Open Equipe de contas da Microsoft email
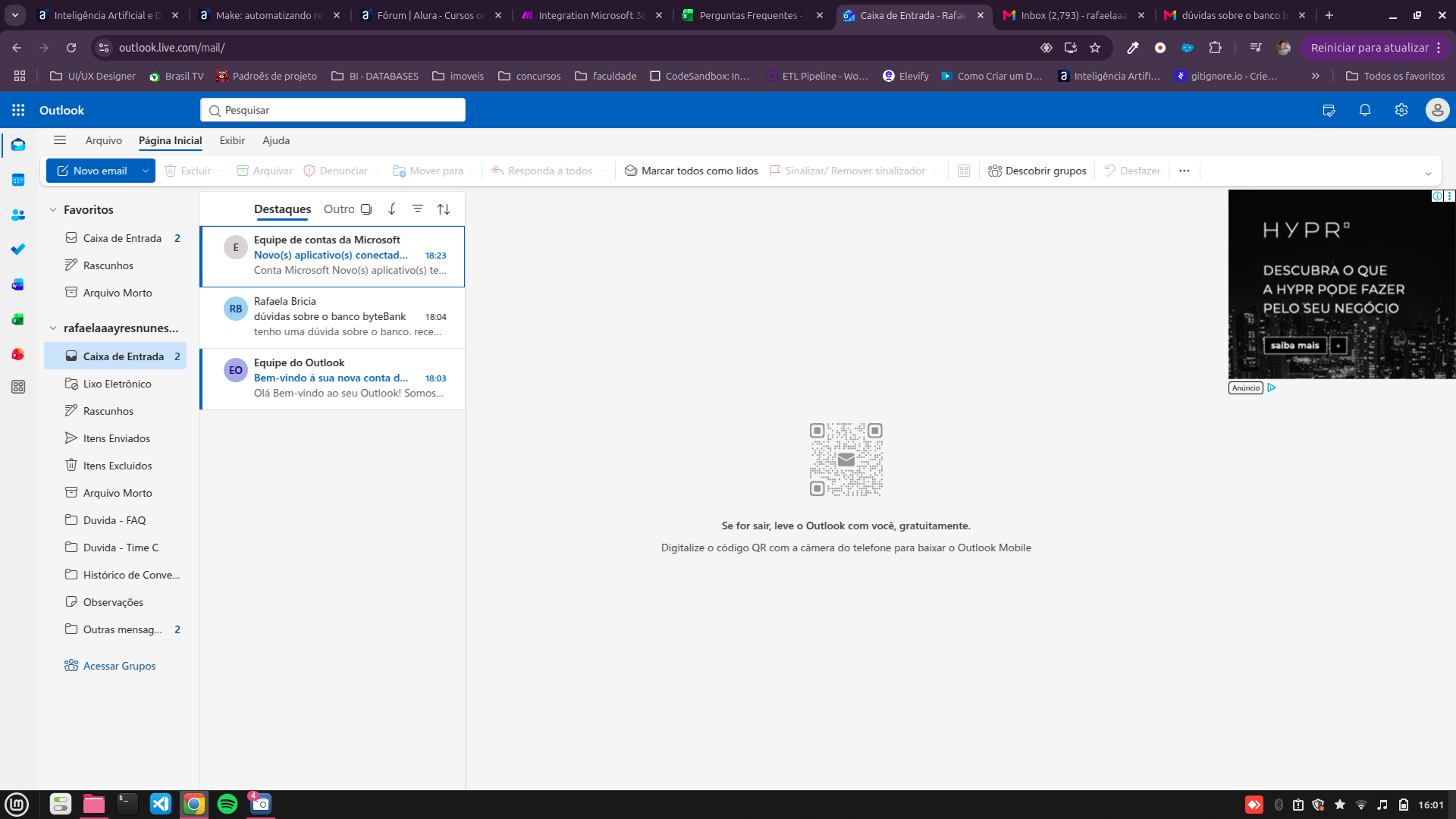The height and width of the screenshot is (819, 1456). 333,256
